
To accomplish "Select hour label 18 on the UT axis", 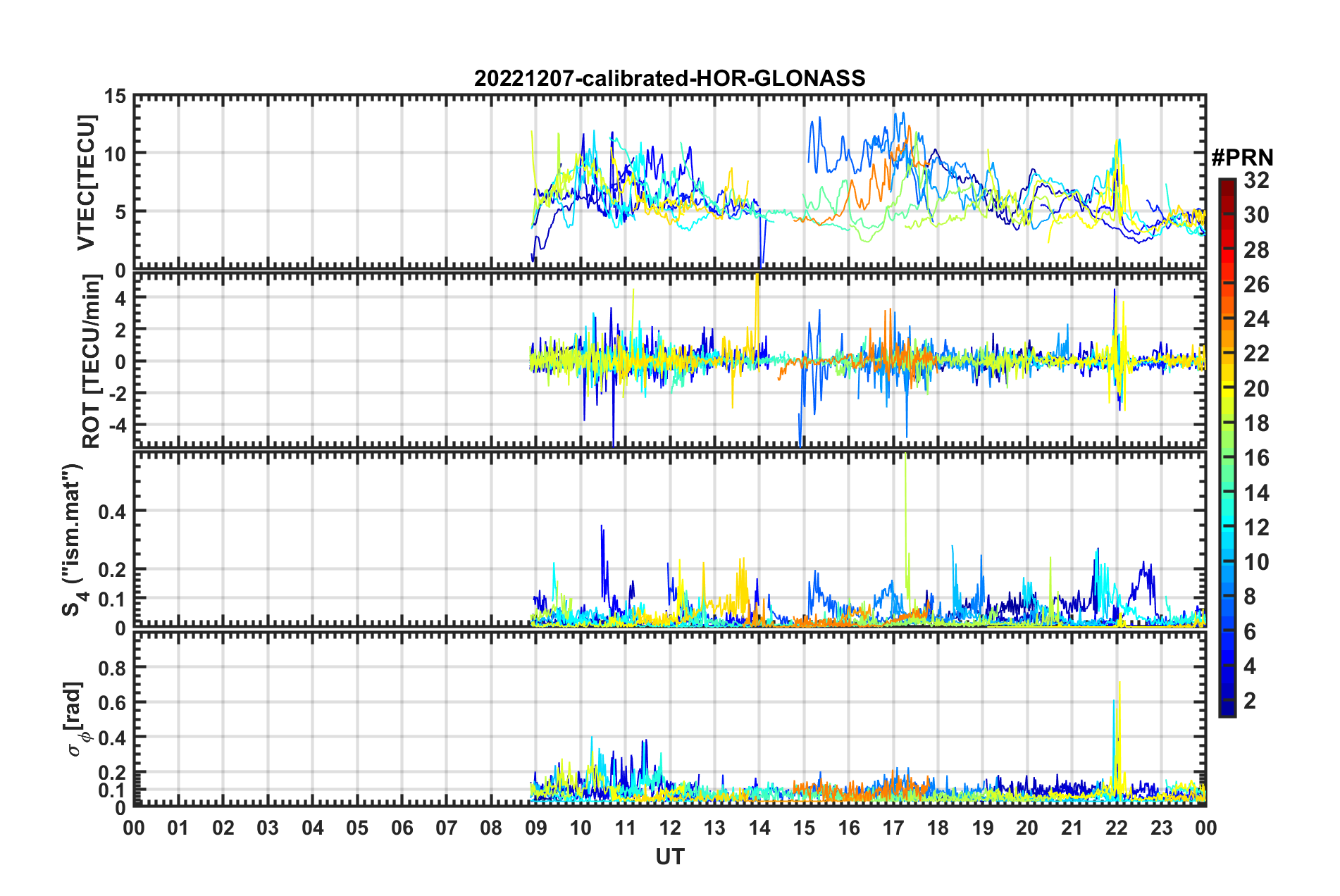I will pos(938,828).
